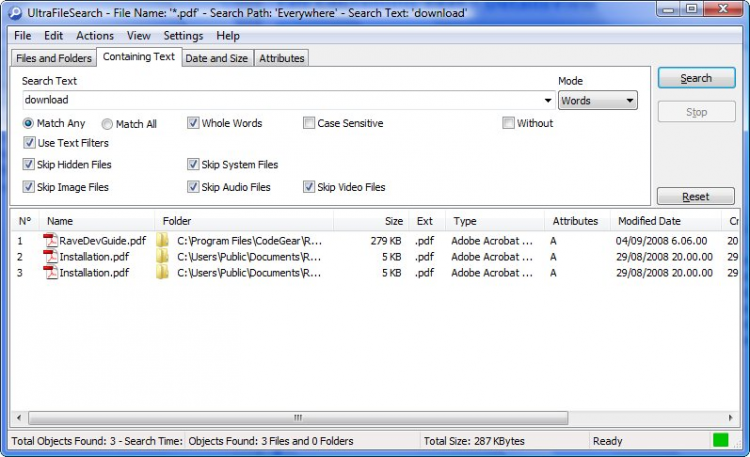Image resolution: width=750 pixels, height=457 pixels.
Task: Click the Stop button
Action: (x=696, y=112)
